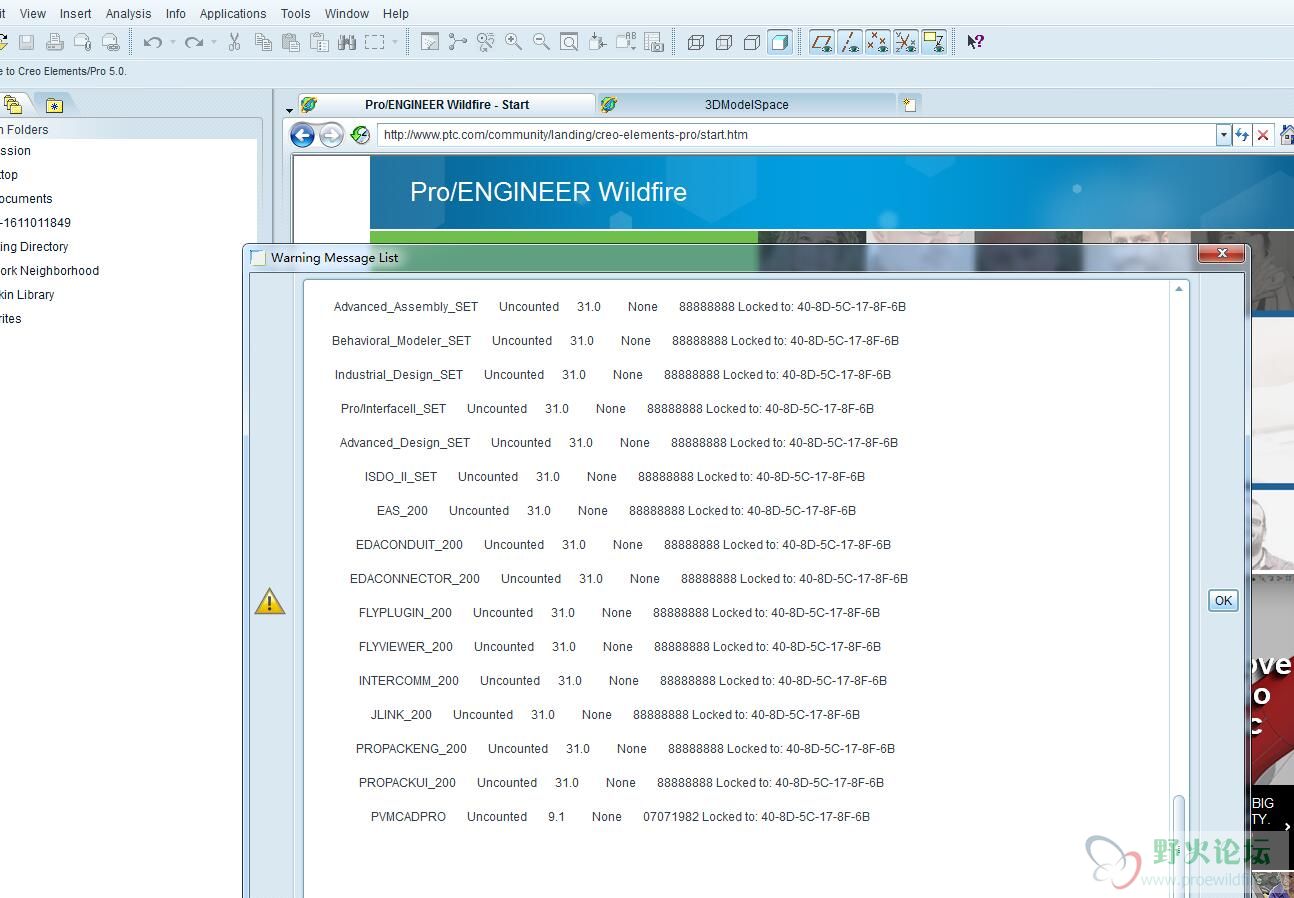Click the send-with-attachment toolbar icon

[x=83, y=42]
